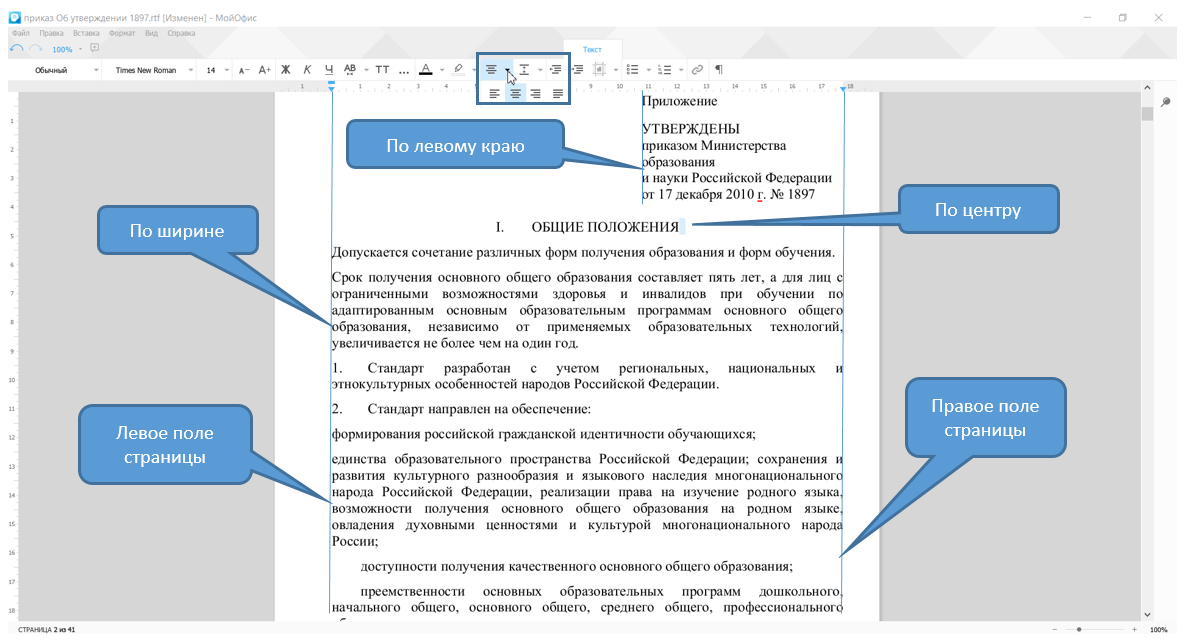Open the 'Правка' menu
Image resolution: width=1187 pixels, height=643 pixels.
51,33
